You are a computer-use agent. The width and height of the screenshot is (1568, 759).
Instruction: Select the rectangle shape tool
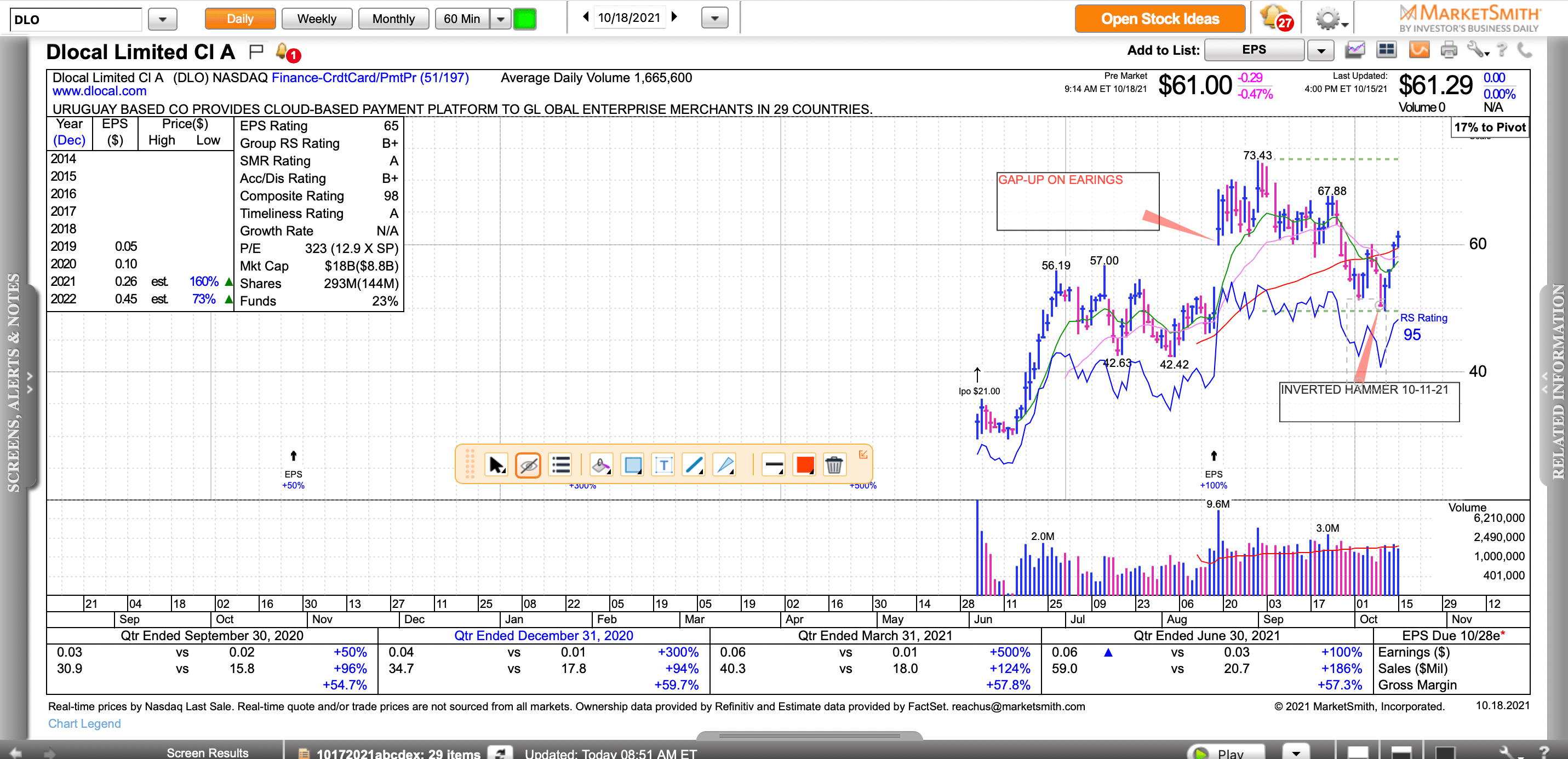[632, 465]
